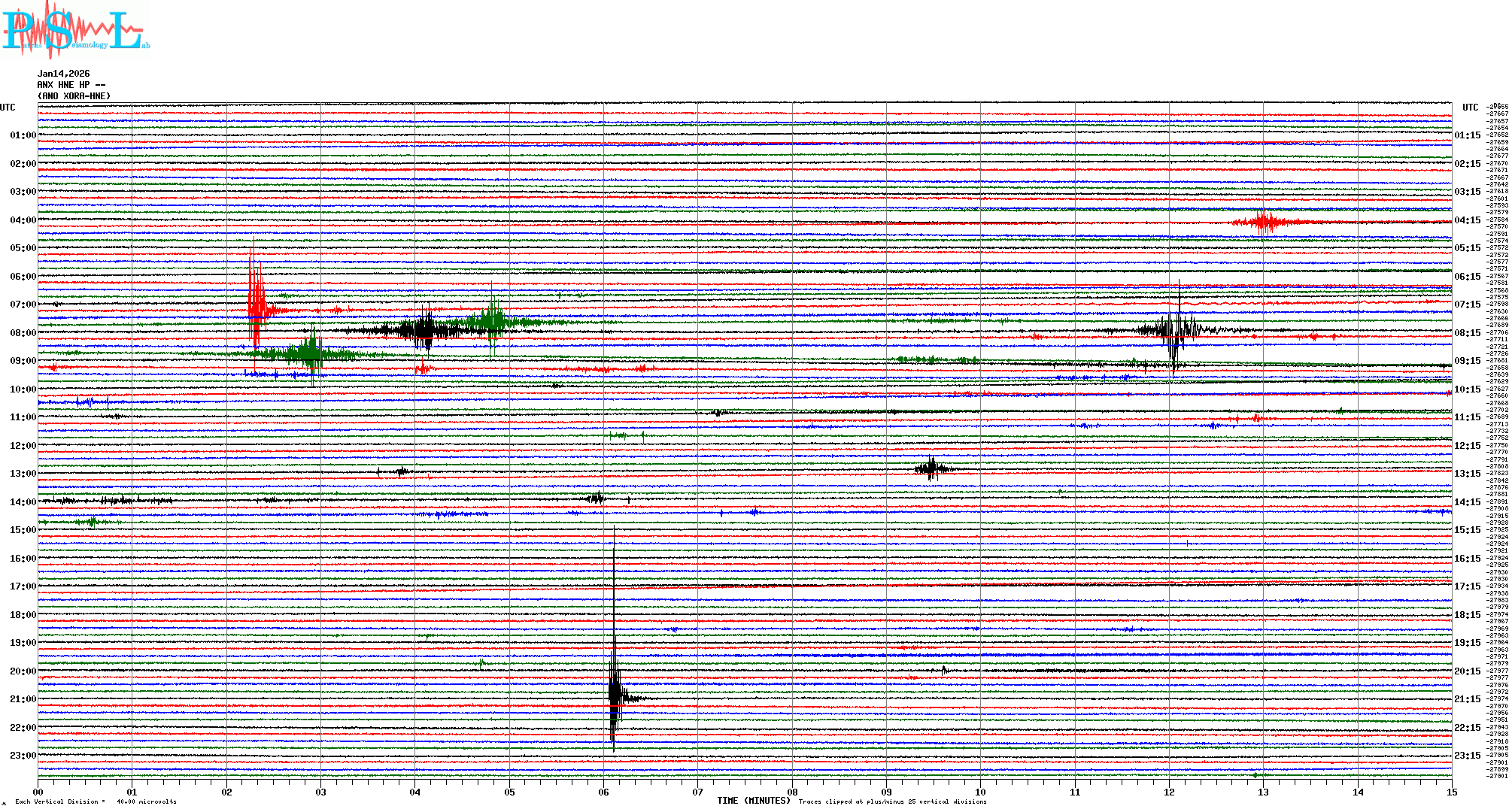
Task: Click minute mark 08 on the bottom axis
Action: (792, 792)
